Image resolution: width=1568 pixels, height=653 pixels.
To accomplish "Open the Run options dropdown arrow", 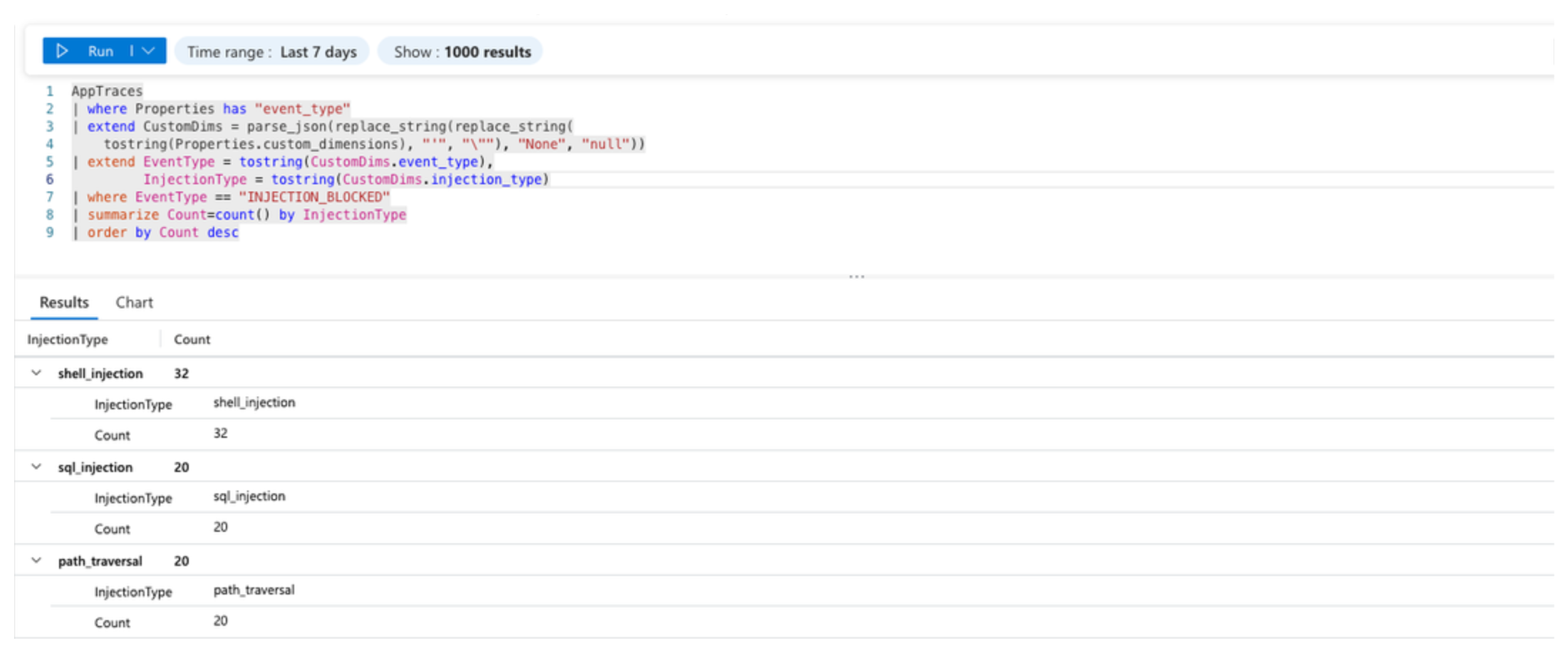I will 149,51.
